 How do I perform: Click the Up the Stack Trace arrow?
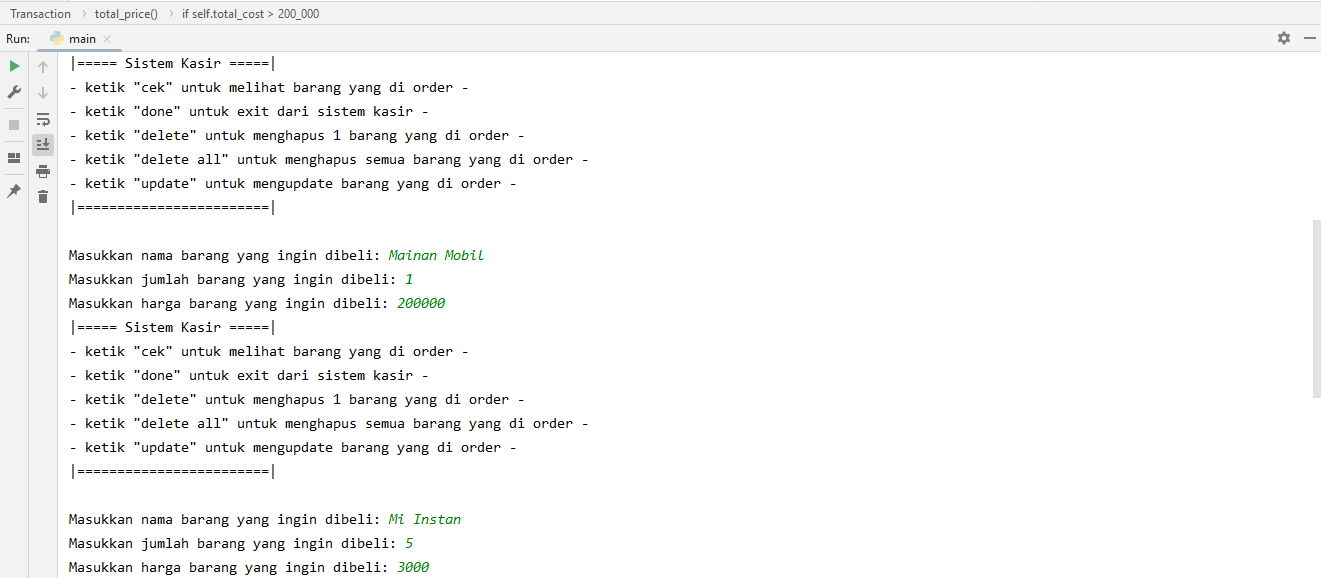click(x=43, y=67)
